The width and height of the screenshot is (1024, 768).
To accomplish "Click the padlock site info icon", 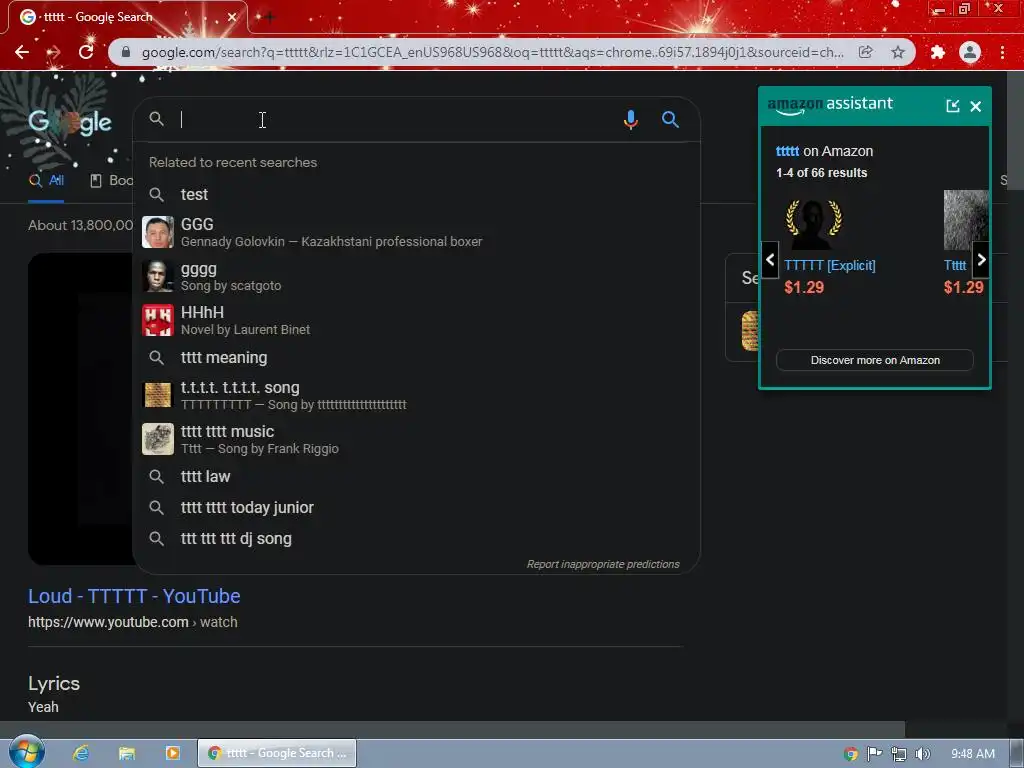I will tap(126, 52).
